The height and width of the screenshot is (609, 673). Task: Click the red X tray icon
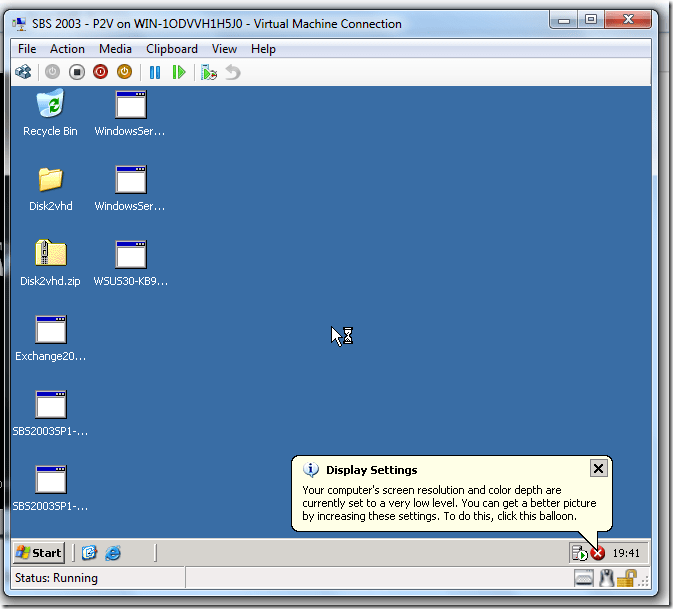(x=597, y=553)
